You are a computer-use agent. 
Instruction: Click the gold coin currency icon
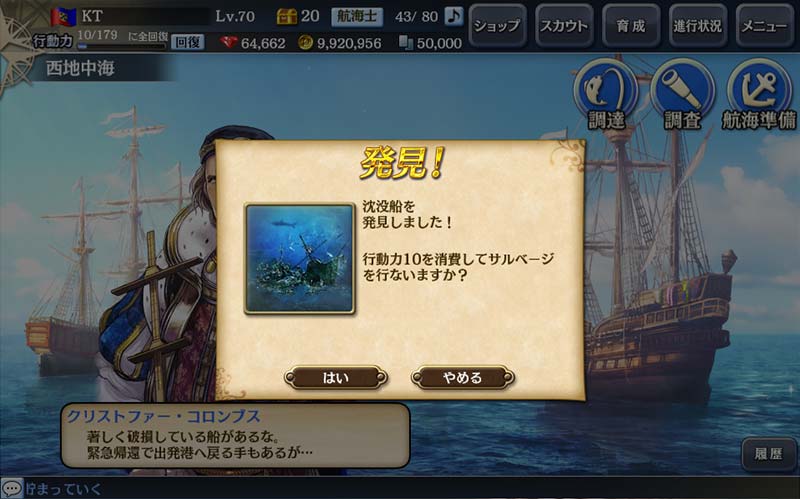[x=305, y=42]
